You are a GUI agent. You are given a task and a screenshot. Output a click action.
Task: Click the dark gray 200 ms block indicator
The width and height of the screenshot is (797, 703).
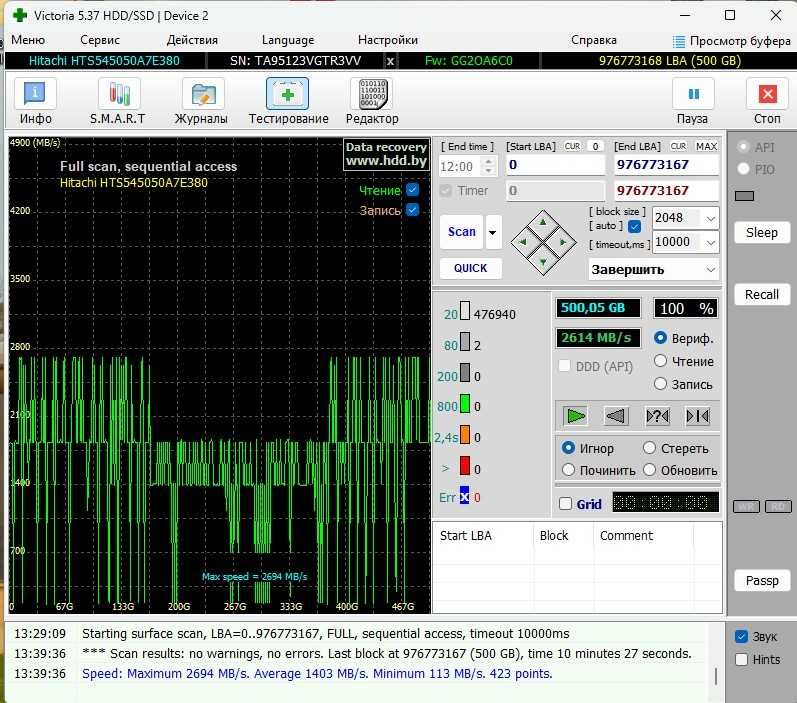coord(465,373)
